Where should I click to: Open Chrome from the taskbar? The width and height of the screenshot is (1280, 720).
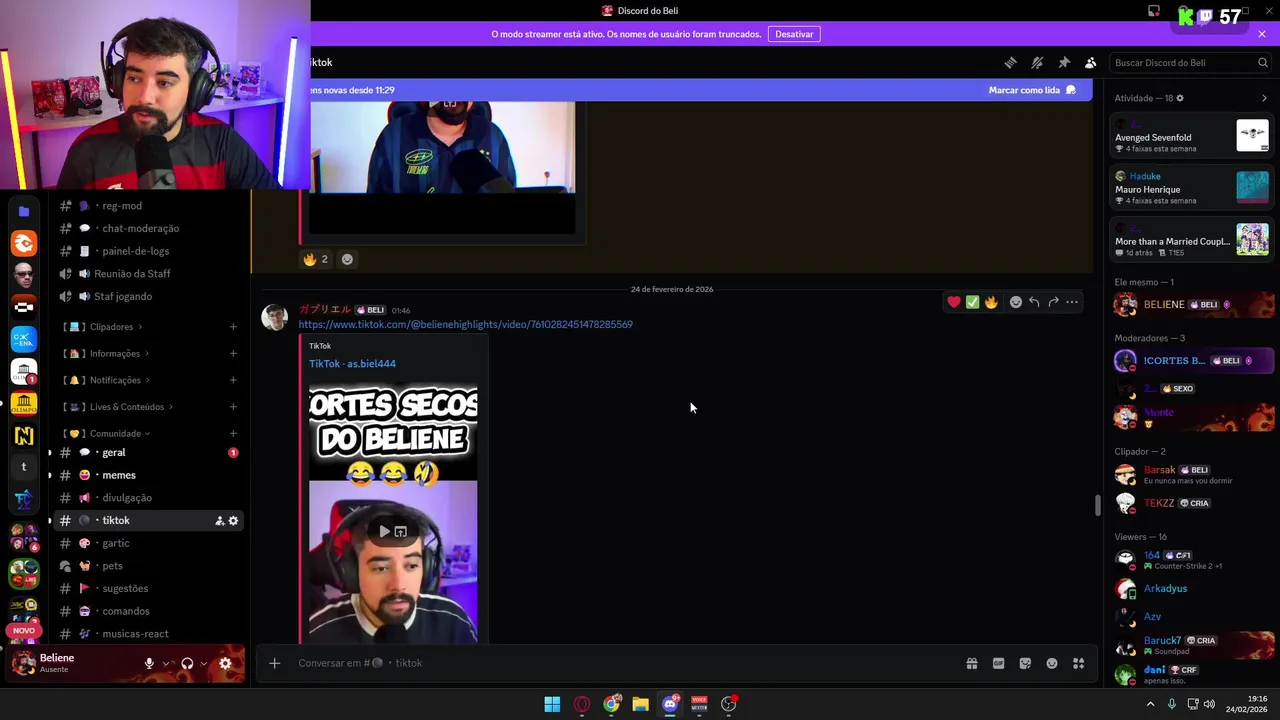611,704
